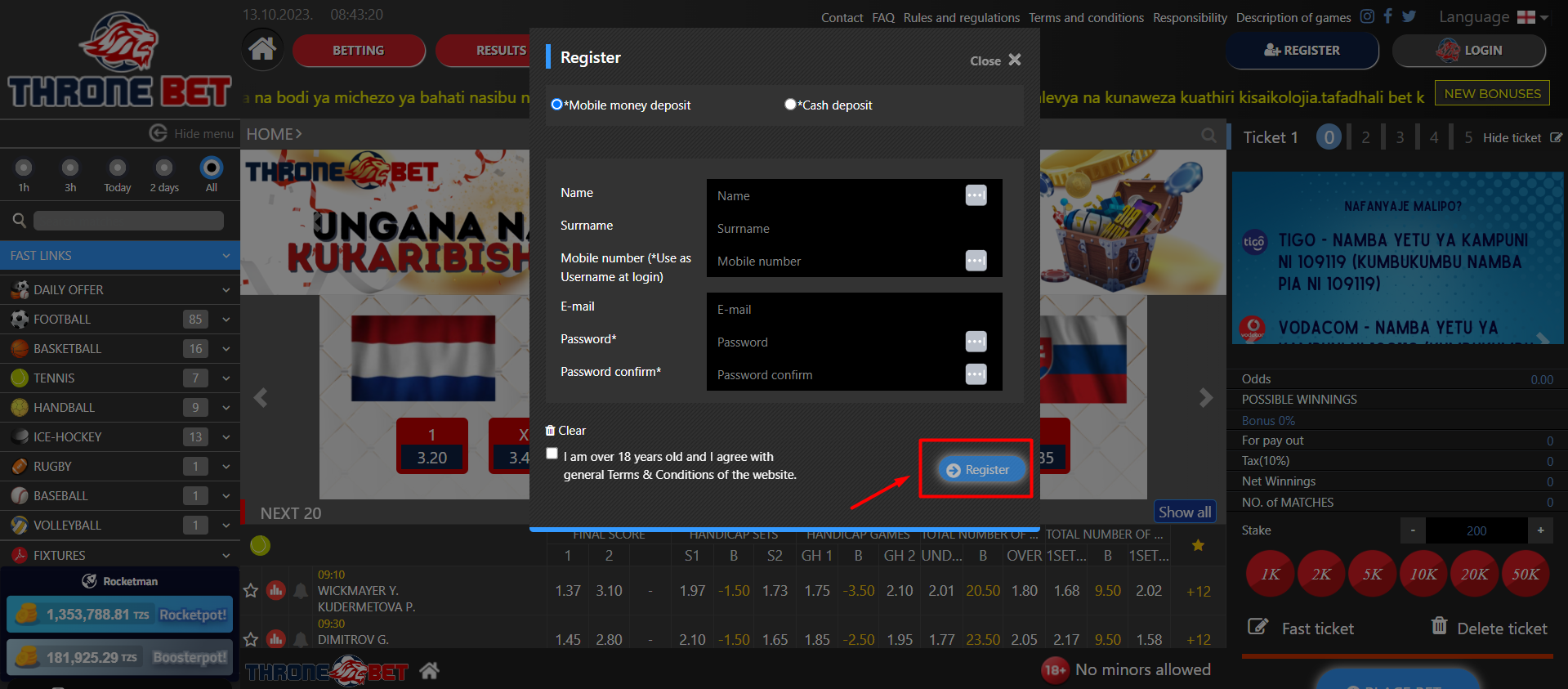The image size is (1568, 689).
Task: Open the Twitter icon link
Action: [1409, 16]
